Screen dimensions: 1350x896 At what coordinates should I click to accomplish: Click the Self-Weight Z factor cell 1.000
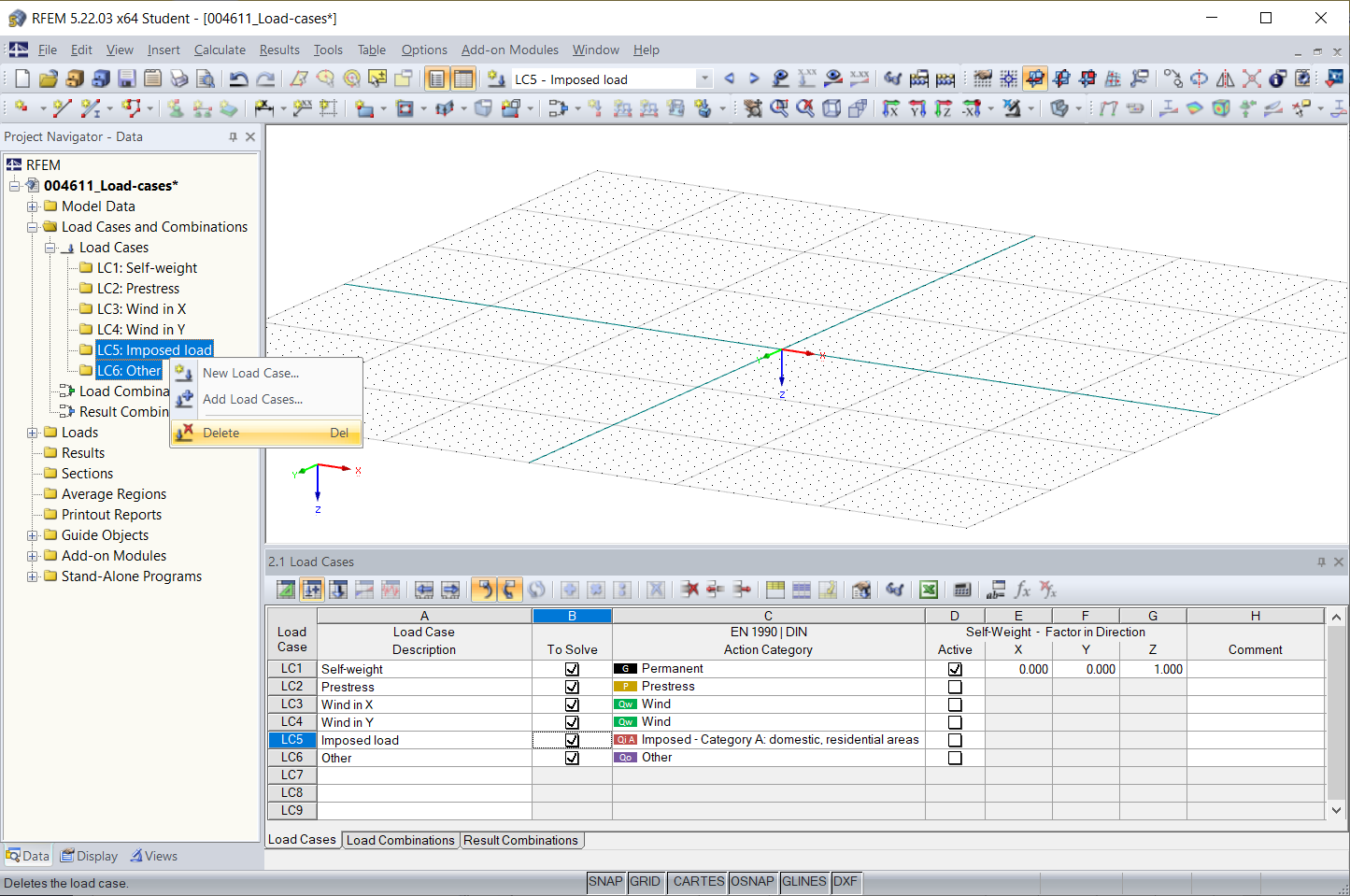click(1153, 669)
